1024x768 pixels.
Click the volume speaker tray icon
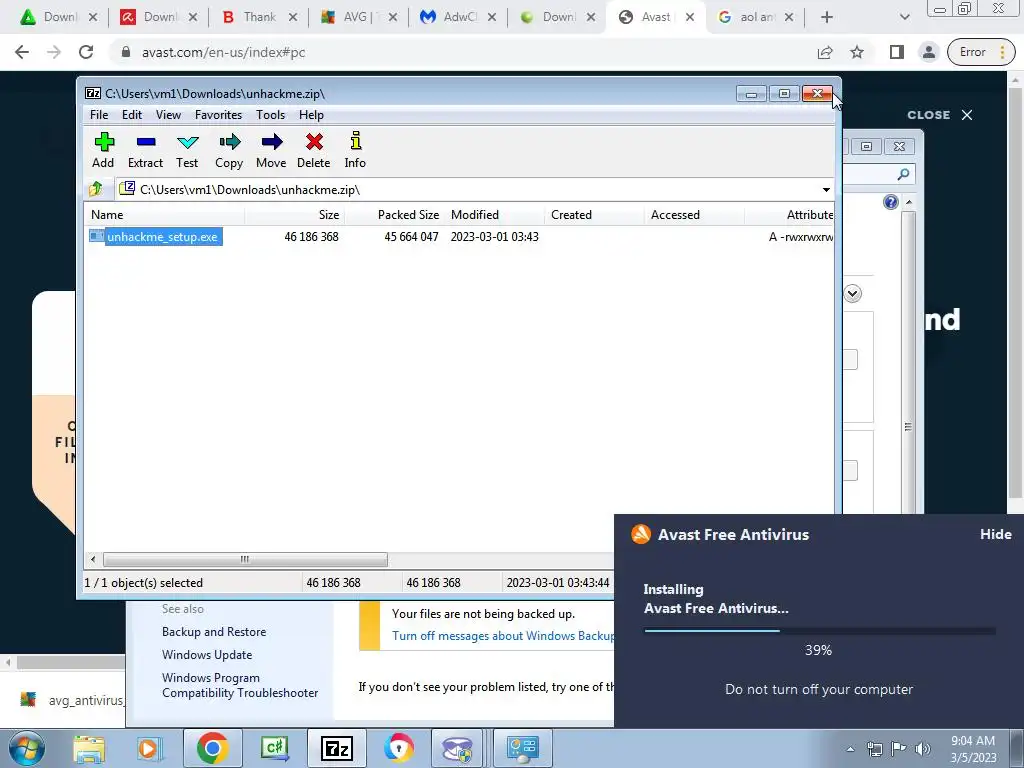[x=923, y=748]
